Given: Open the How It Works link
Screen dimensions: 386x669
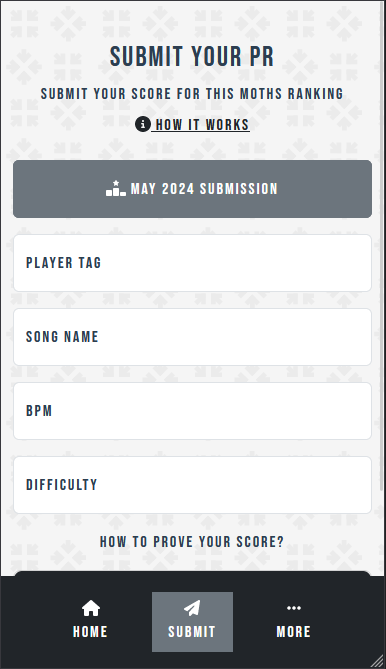Looking at the screenshot, I should pyautogui.click(x=202, y=125).
